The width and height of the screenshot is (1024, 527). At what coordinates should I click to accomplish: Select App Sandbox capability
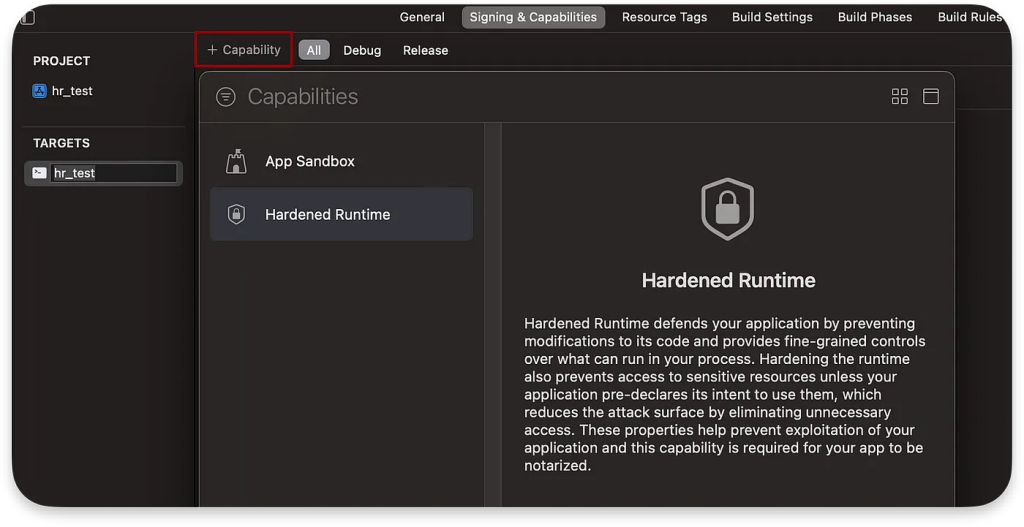pyautogui.click(x=342, y=161)
